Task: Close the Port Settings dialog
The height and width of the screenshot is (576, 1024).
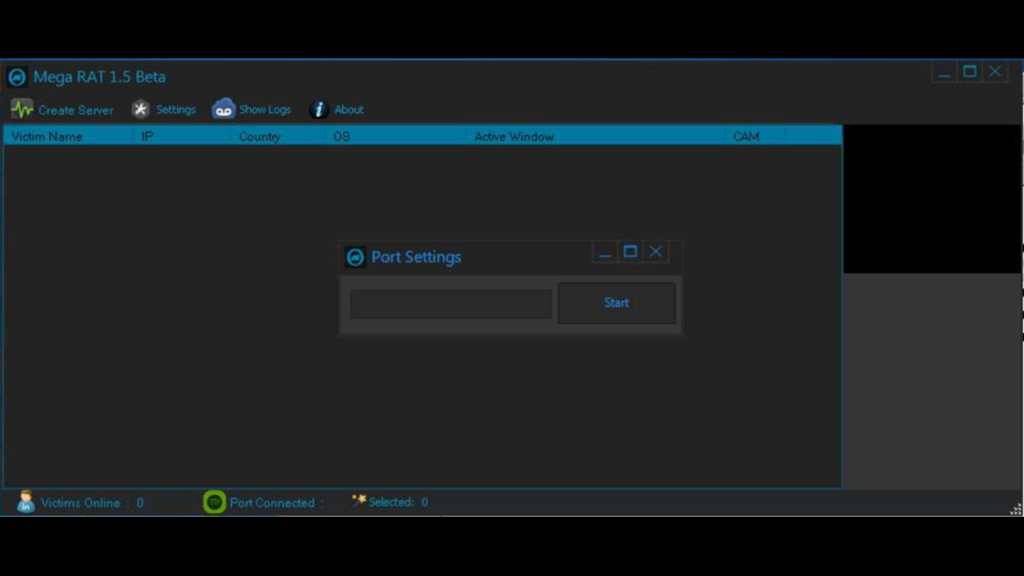Action: (x=656, y=252)
